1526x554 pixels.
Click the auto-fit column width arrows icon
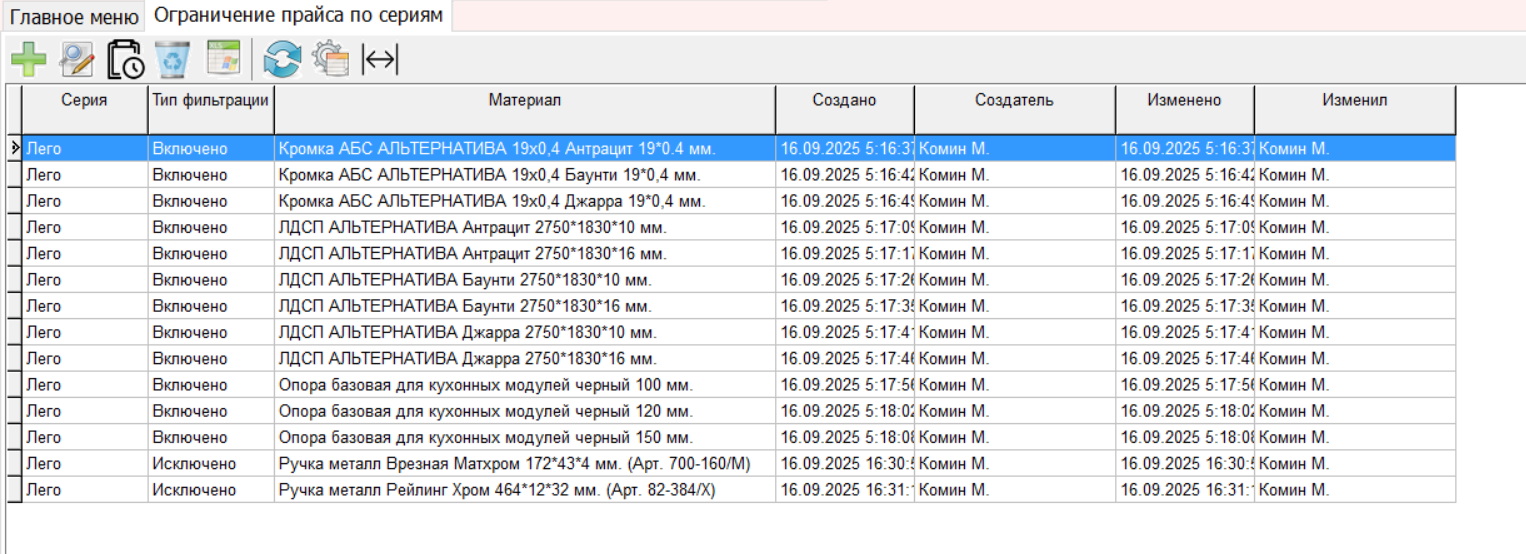click(x=379, y=60)
